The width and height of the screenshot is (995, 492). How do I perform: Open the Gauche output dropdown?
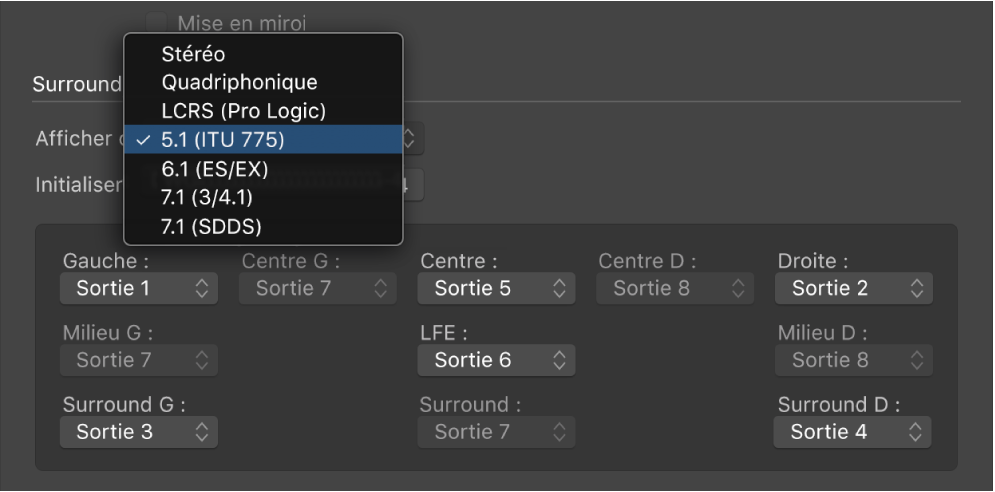point(139,289)
